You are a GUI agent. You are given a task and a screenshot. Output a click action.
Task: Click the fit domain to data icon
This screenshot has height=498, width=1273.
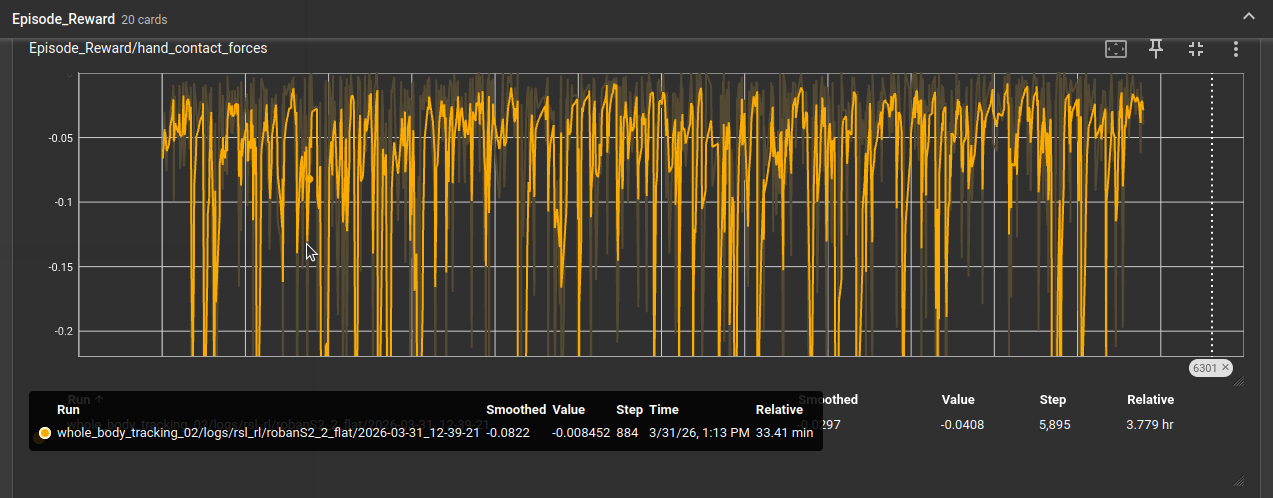click(1116, 49)
